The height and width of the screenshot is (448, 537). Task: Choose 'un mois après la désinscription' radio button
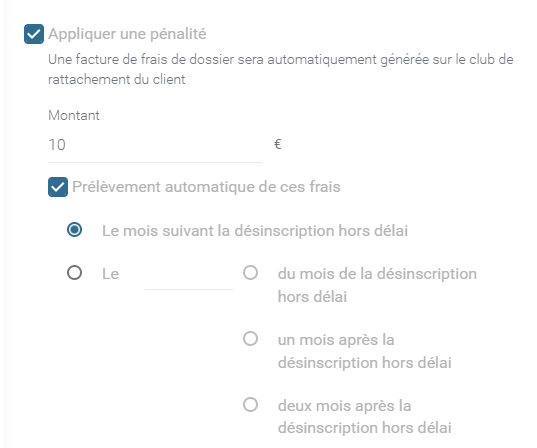tap(250, 339)
